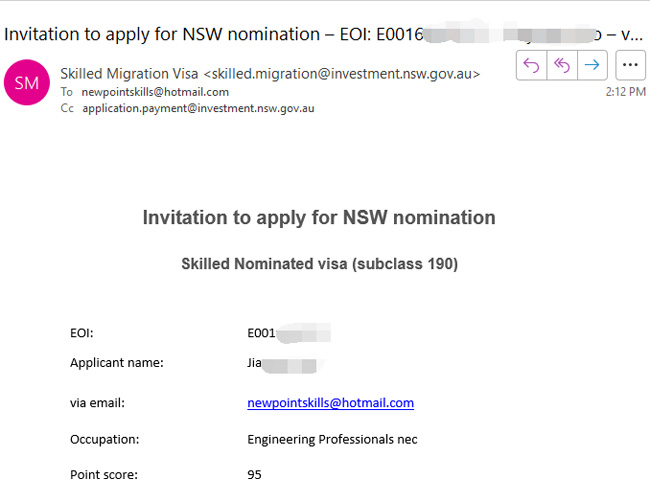Click the Reply All double-arrow icon
650x502 pixels.
pos(562,65)
